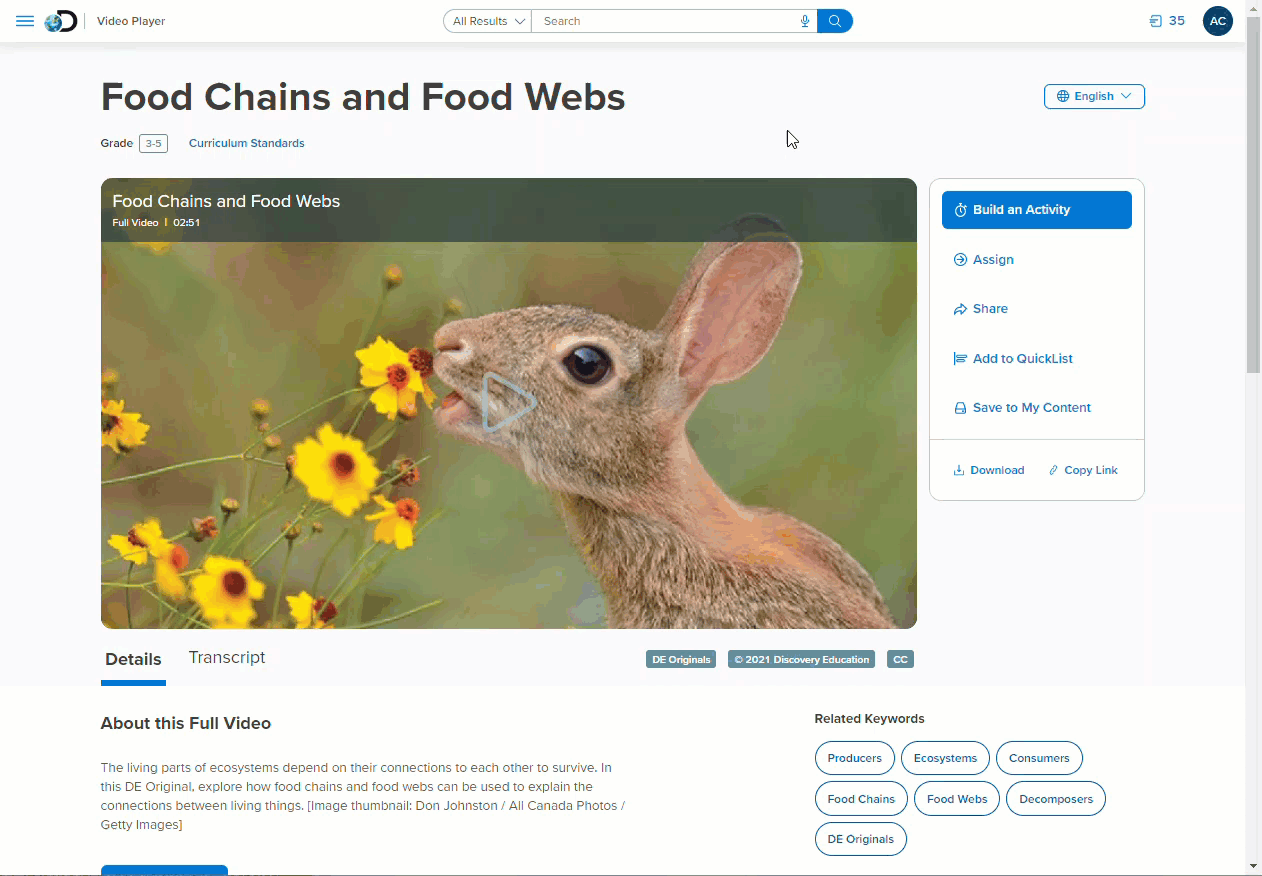The height and width of the screenshot is (876, 1262).
Task: Download the video using Download link
Action: coord(989,470)
